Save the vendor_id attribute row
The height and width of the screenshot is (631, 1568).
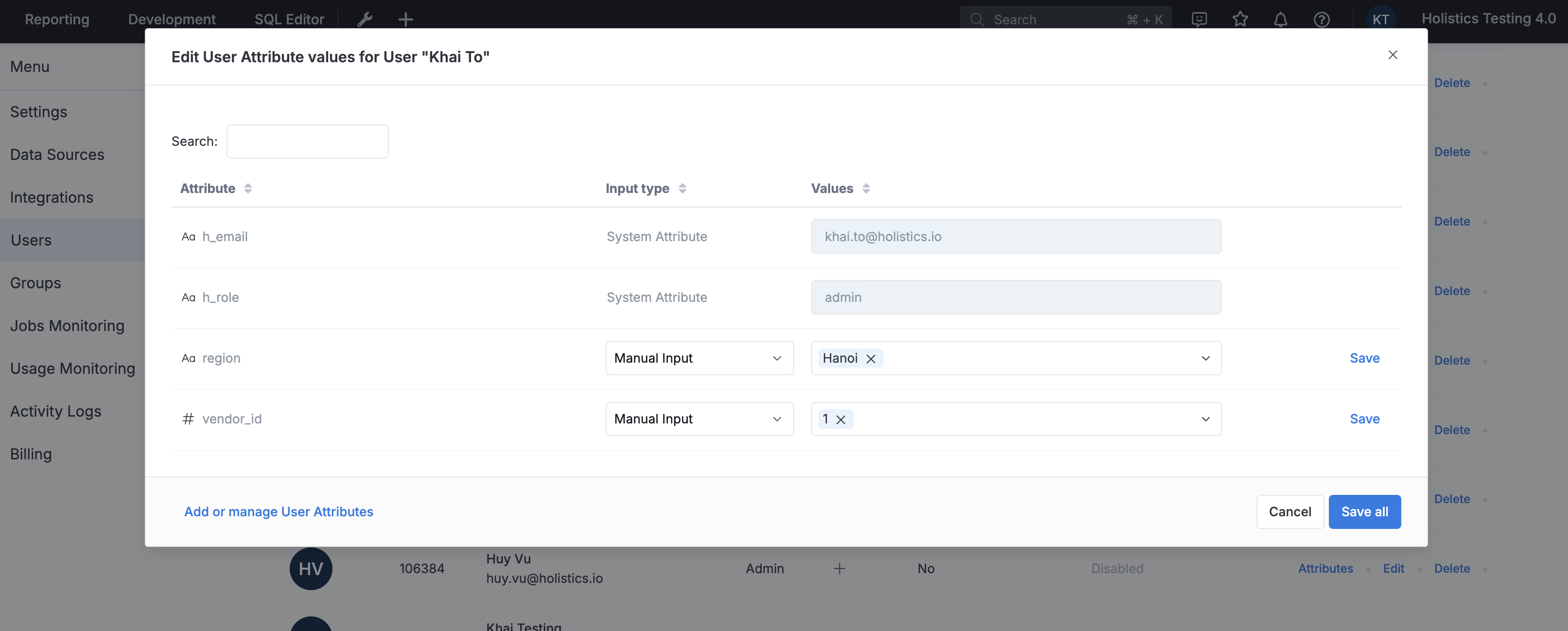coord(1364,419)
